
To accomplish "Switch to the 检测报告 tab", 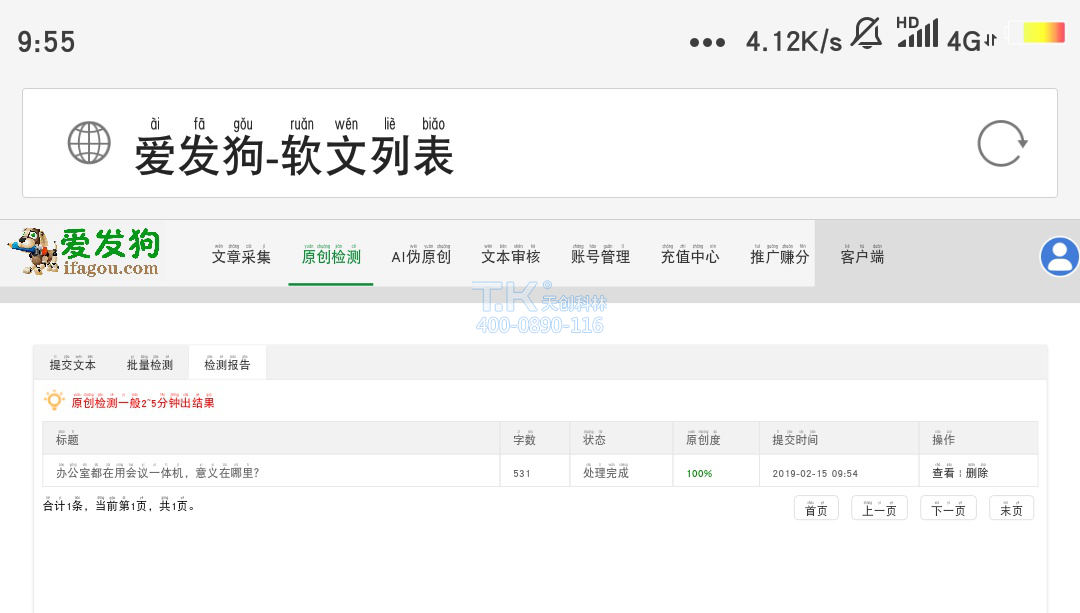I will 228,364.
